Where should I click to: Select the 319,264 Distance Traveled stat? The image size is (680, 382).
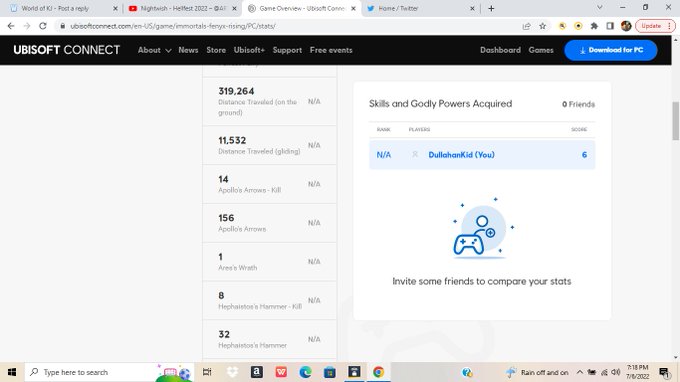coord(269,101)
